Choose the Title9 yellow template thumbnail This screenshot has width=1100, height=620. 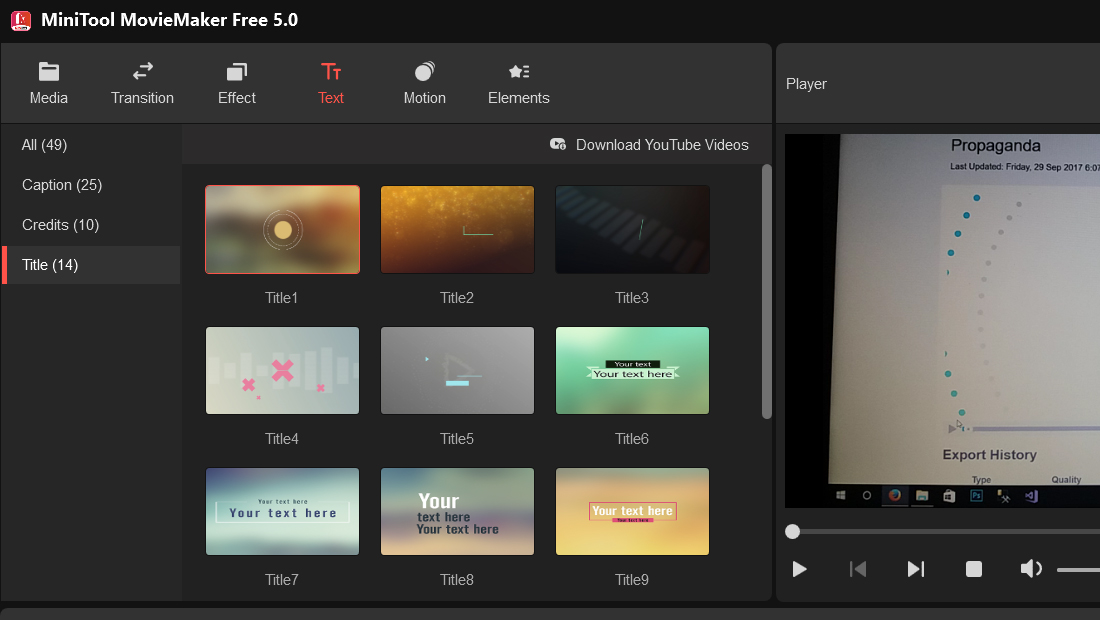[x=632, y=511]
